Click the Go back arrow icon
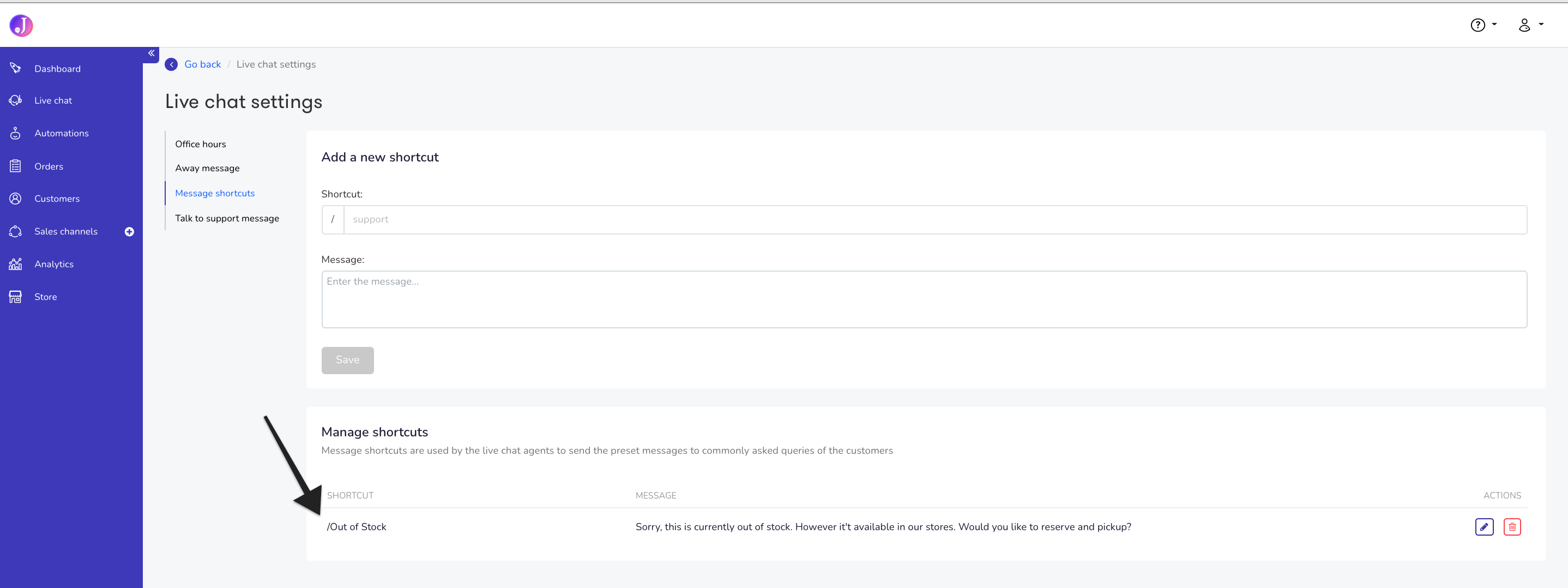The height and width of the screenshot is (588, 1568). pos(172,64)
